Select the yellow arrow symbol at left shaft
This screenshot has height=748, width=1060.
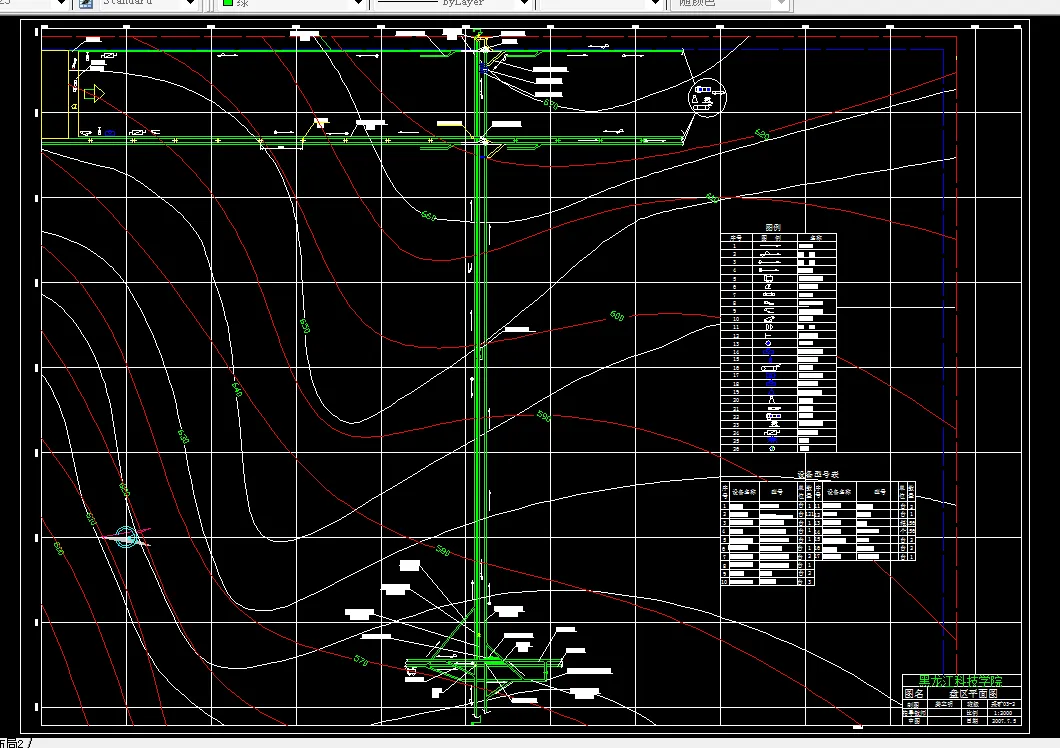(x=94, y=94)
